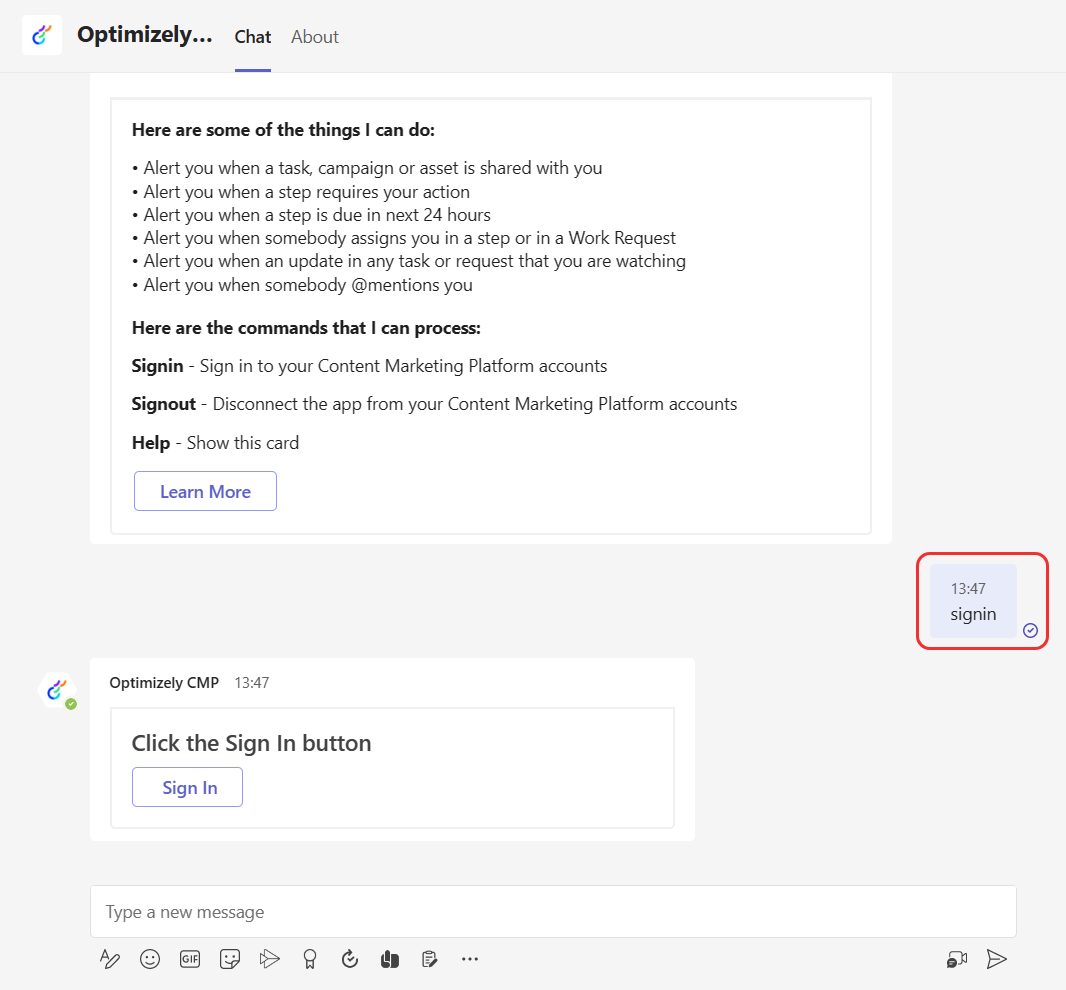Click the sent signin message bubble
Image resolution: width=1066 pixels, height=990 pixels.
[973, 602]
